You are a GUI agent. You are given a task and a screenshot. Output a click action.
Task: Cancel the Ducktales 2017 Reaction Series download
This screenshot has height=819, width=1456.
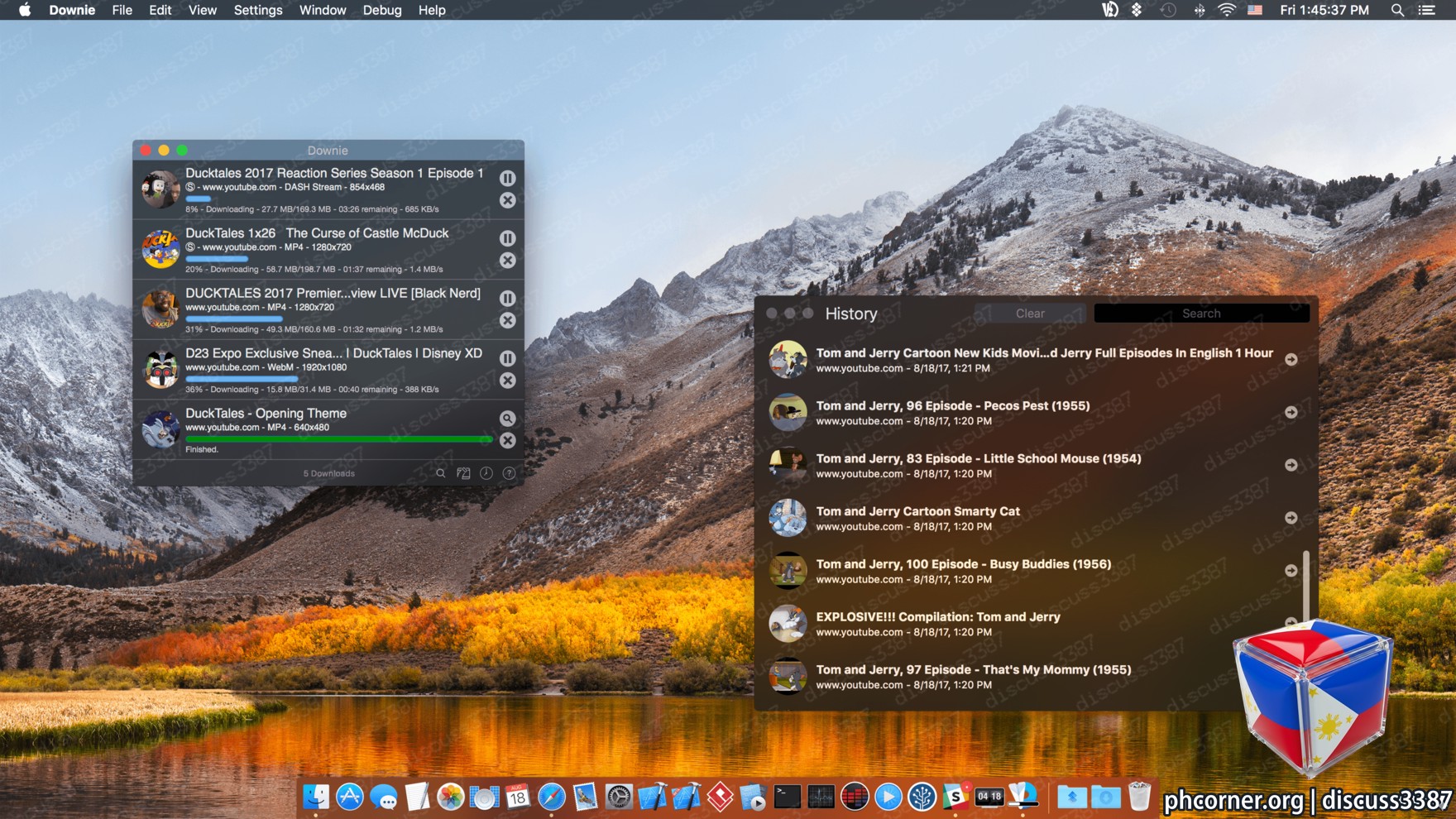(507, 200)
